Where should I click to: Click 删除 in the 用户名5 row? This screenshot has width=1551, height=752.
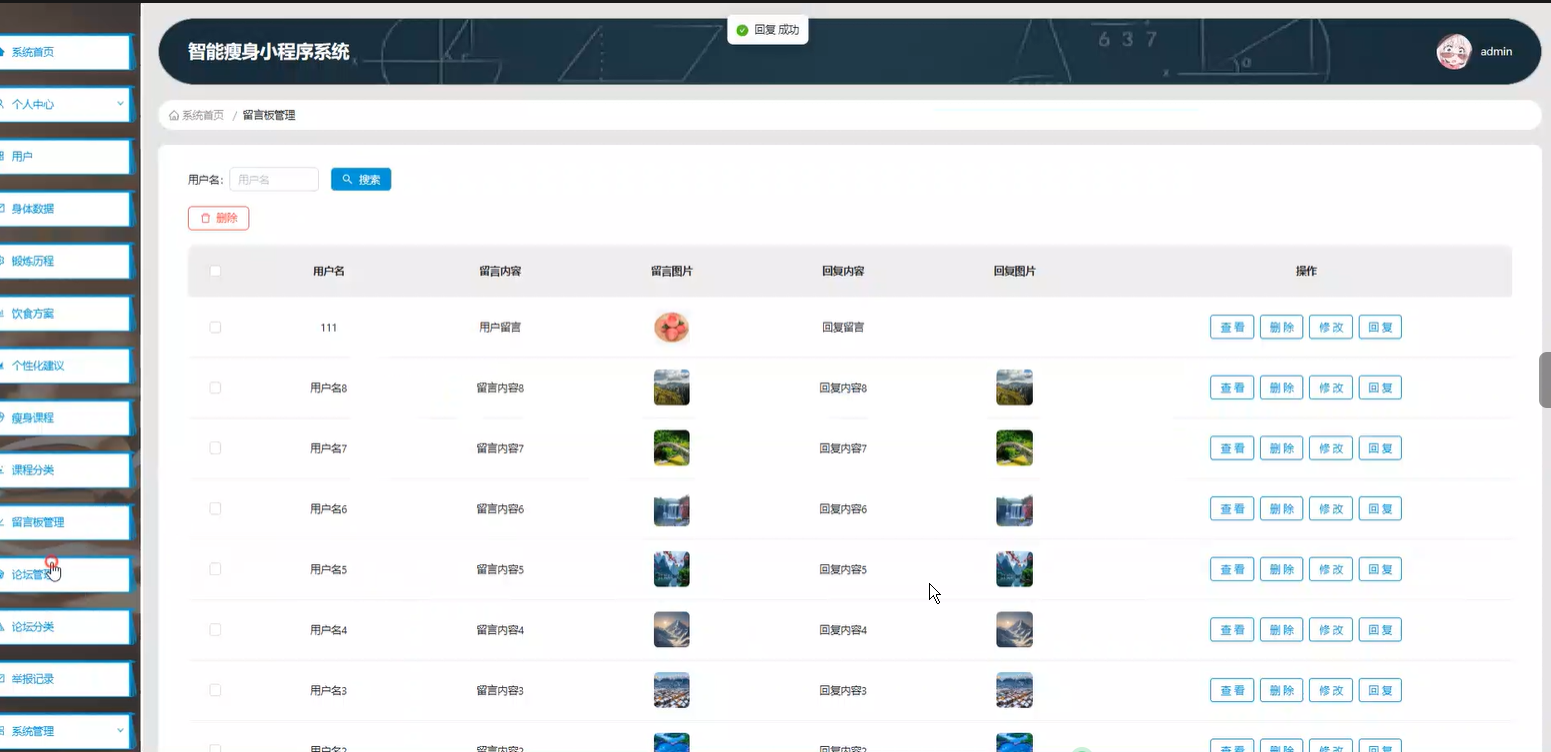coord(1281,569)
